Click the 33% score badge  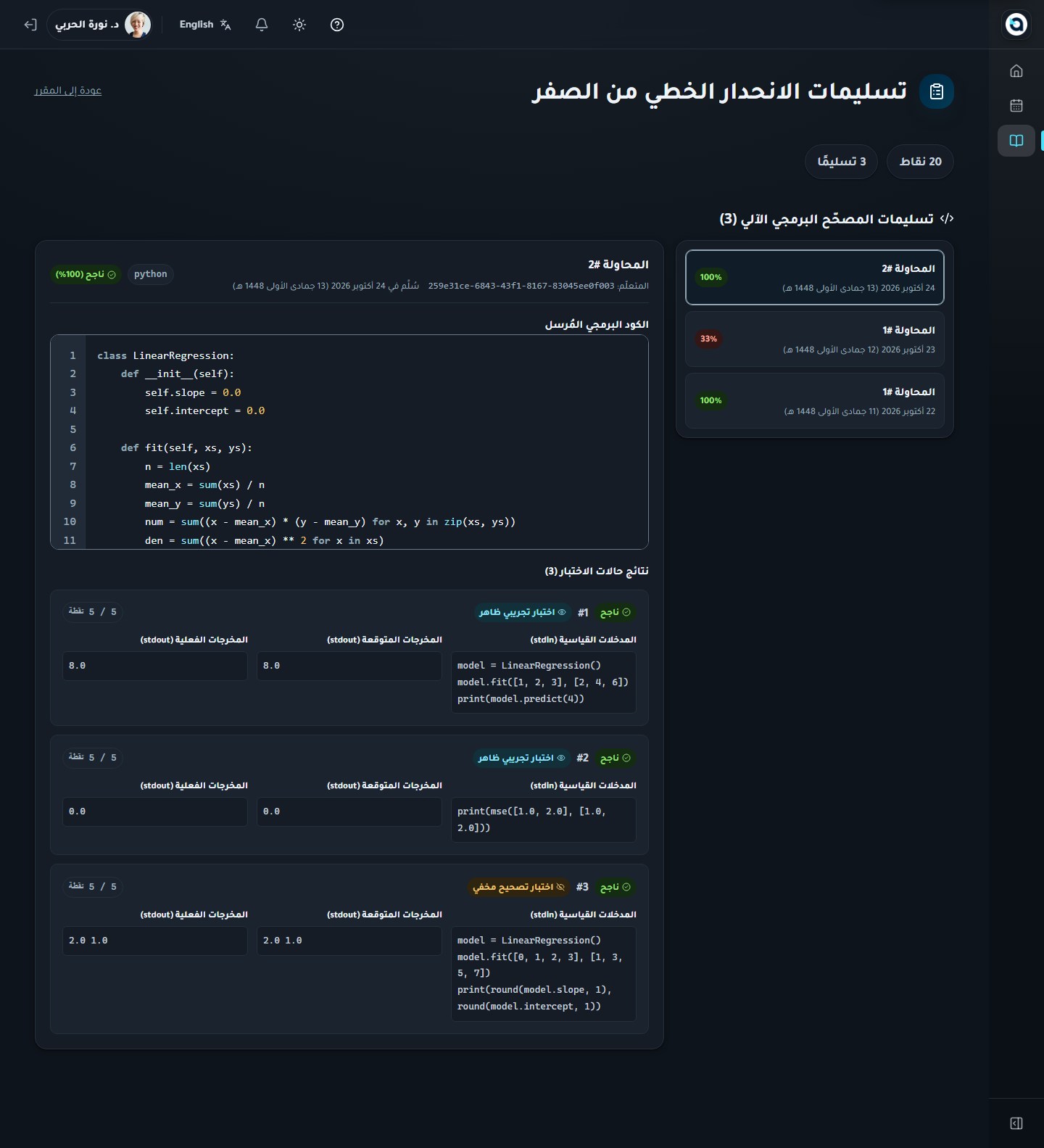click(709, 339)
